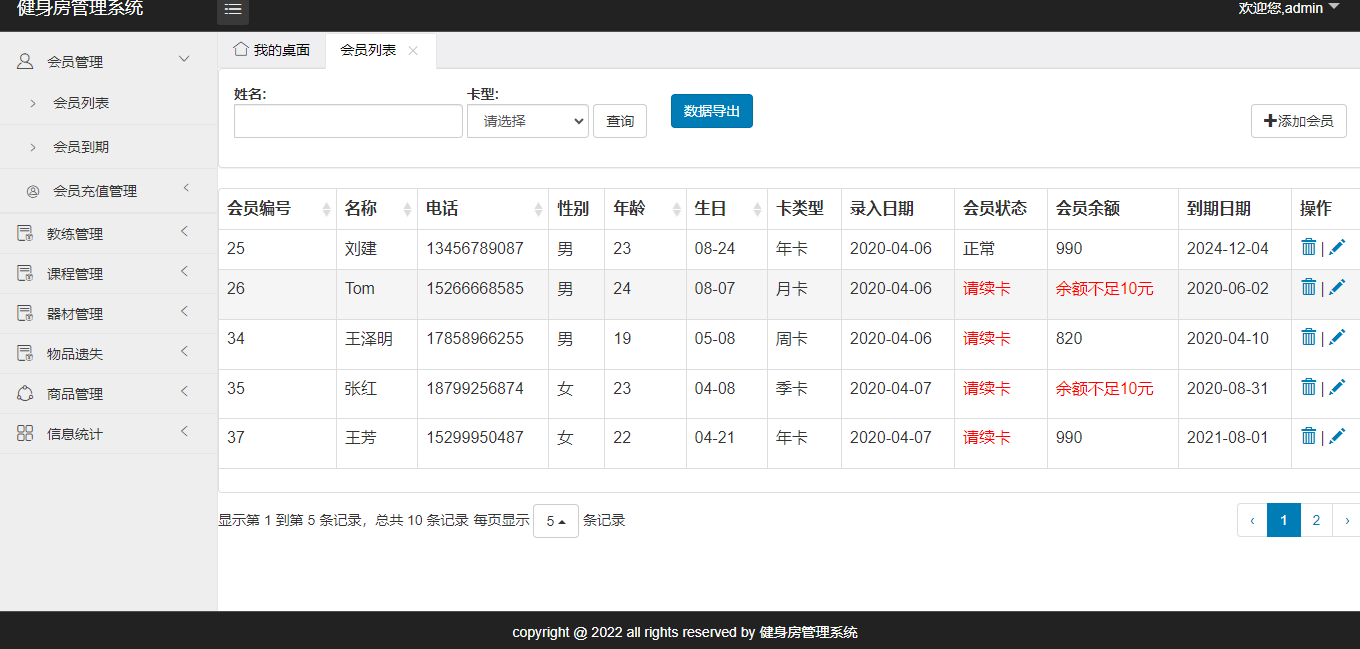This screenshot has width=1360, height=649.
Task: Open 会员到期 in the sidebar
Action: click(81, 147)
